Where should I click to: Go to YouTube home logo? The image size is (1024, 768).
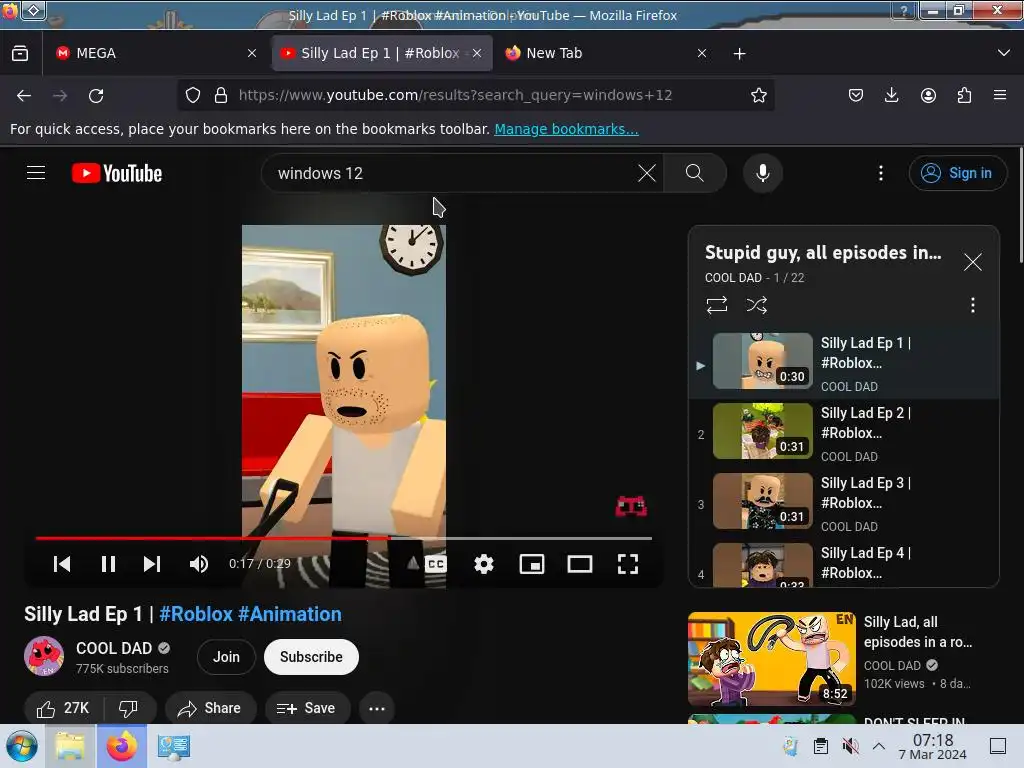(x=117, y=173)
